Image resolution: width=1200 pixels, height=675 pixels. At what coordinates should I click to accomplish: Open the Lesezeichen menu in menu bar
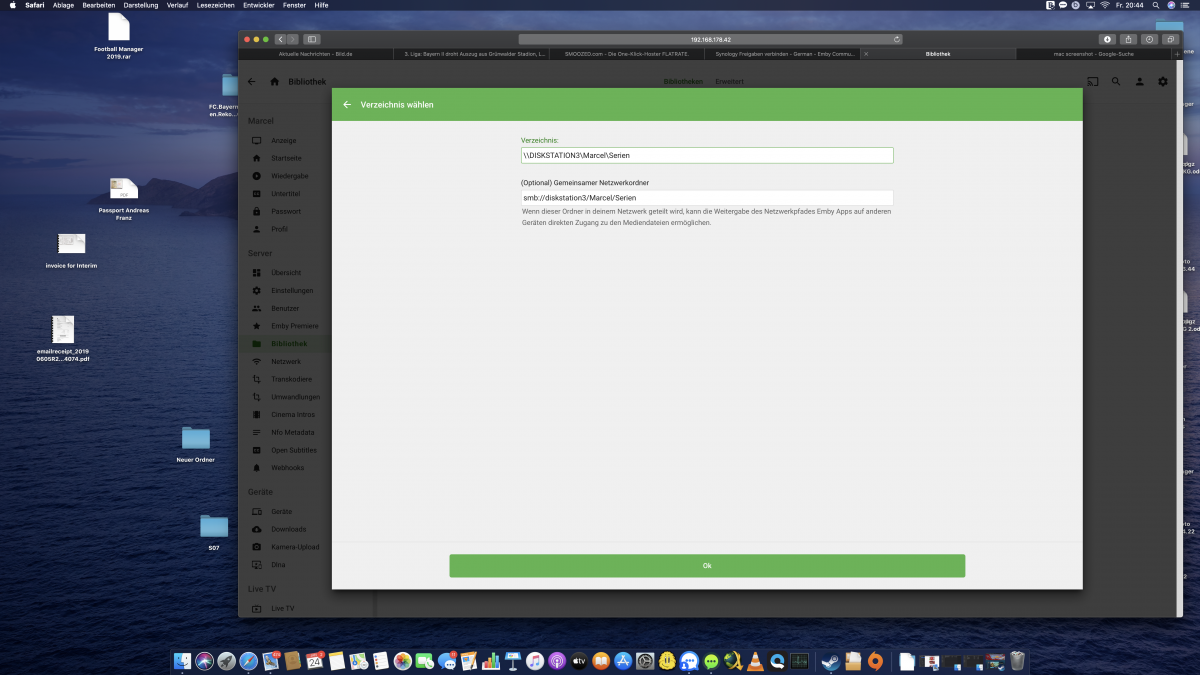tap(214, 5)
